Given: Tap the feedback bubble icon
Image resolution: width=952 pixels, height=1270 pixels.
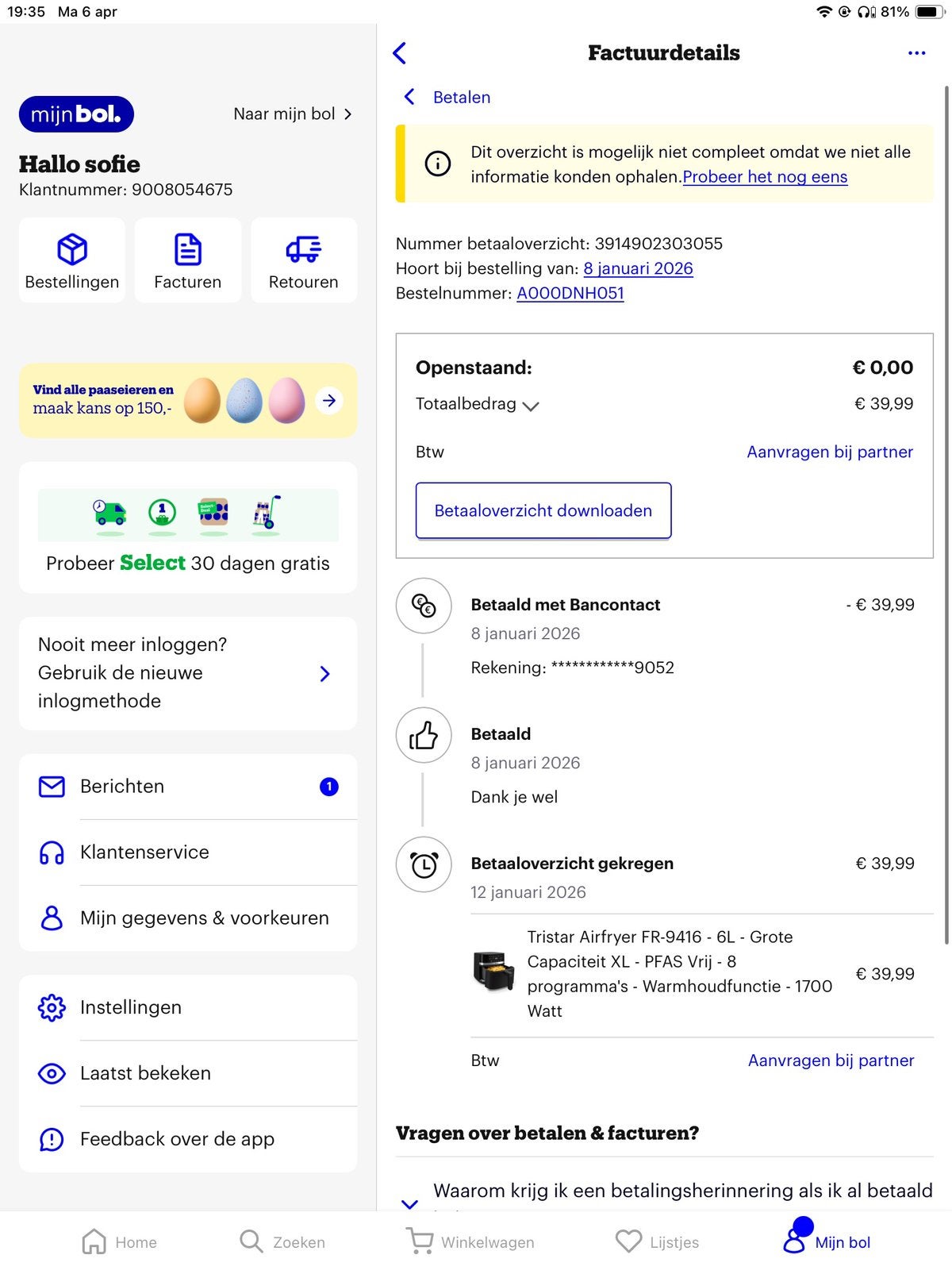Looking at the screenshot, I should pos(52,1140).
